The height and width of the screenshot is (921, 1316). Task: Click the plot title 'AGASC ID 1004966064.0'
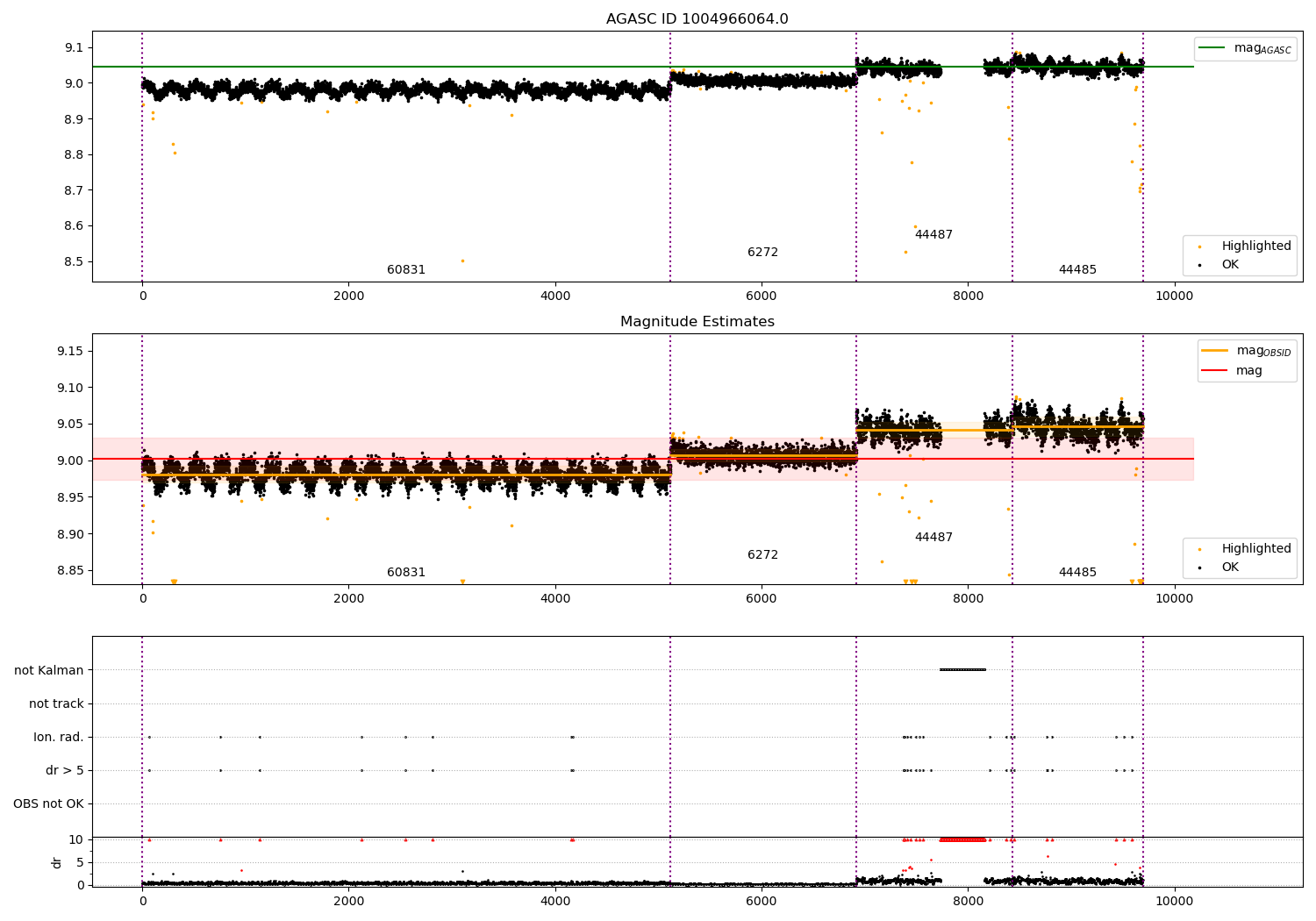(697, 19)
